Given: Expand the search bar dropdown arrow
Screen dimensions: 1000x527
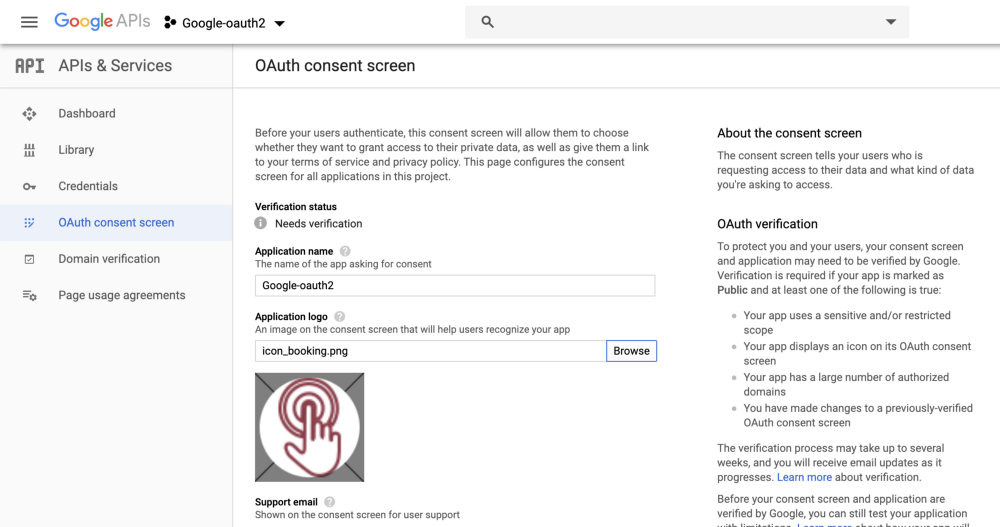Looking at the screenshot, I should tap(891, 22).
